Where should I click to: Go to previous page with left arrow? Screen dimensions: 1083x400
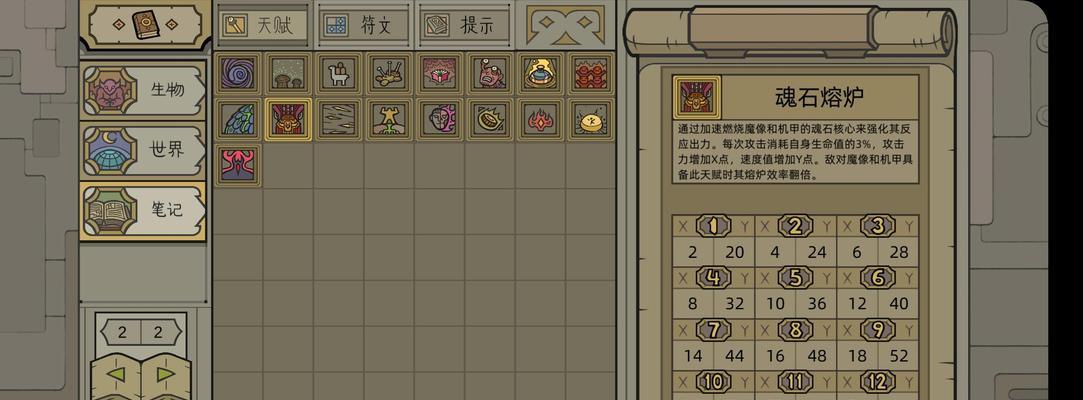pos(115,376)
